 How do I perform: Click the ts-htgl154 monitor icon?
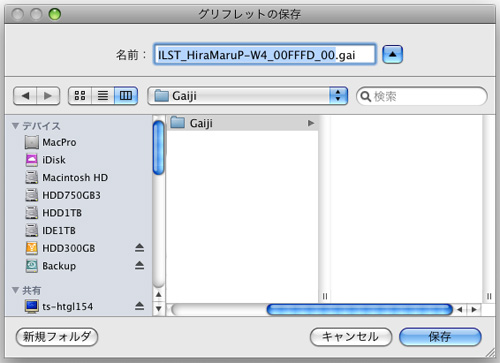click(x=32, y=306)
